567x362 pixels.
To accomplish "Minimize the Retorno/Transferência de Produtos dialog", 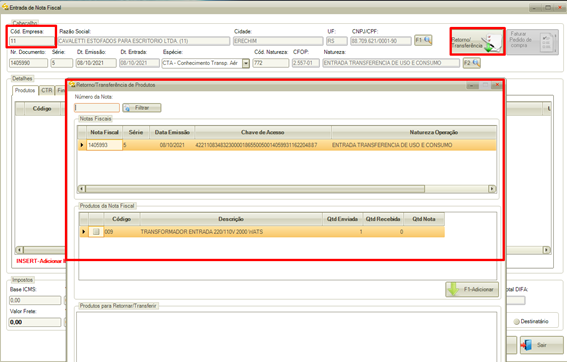I will pos(472,85).
